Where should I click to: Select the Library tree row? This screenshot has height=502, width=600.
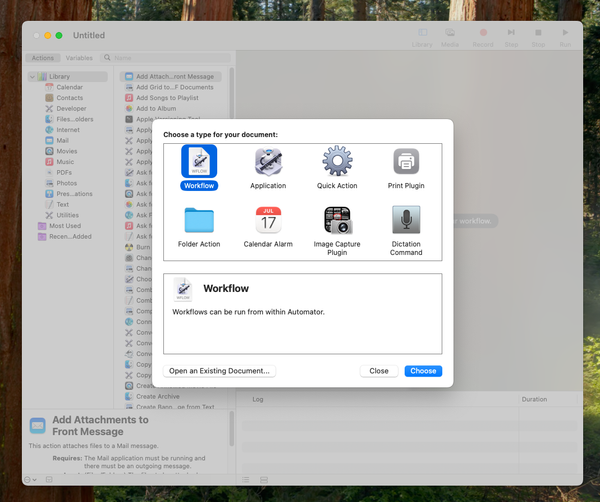[68, 77]
